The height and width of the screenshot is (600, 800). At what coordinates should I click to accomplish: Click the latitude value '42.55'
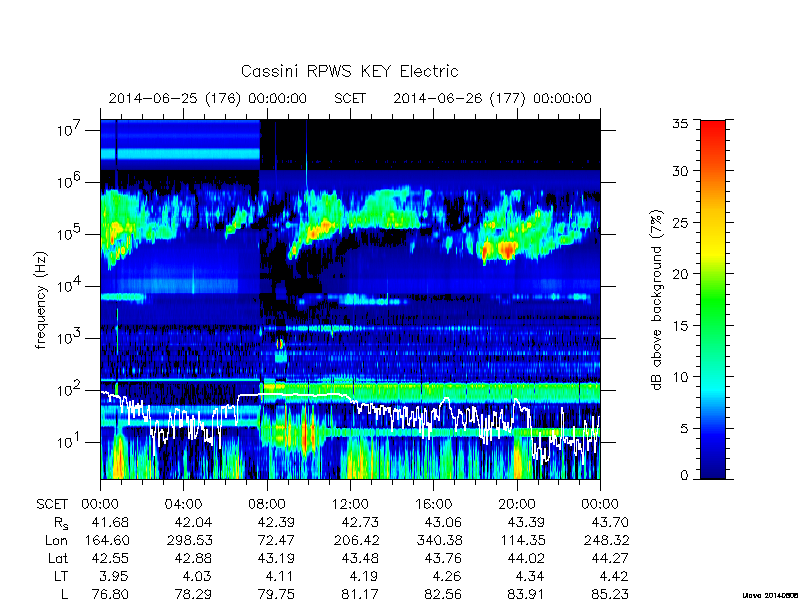point(110,558)
